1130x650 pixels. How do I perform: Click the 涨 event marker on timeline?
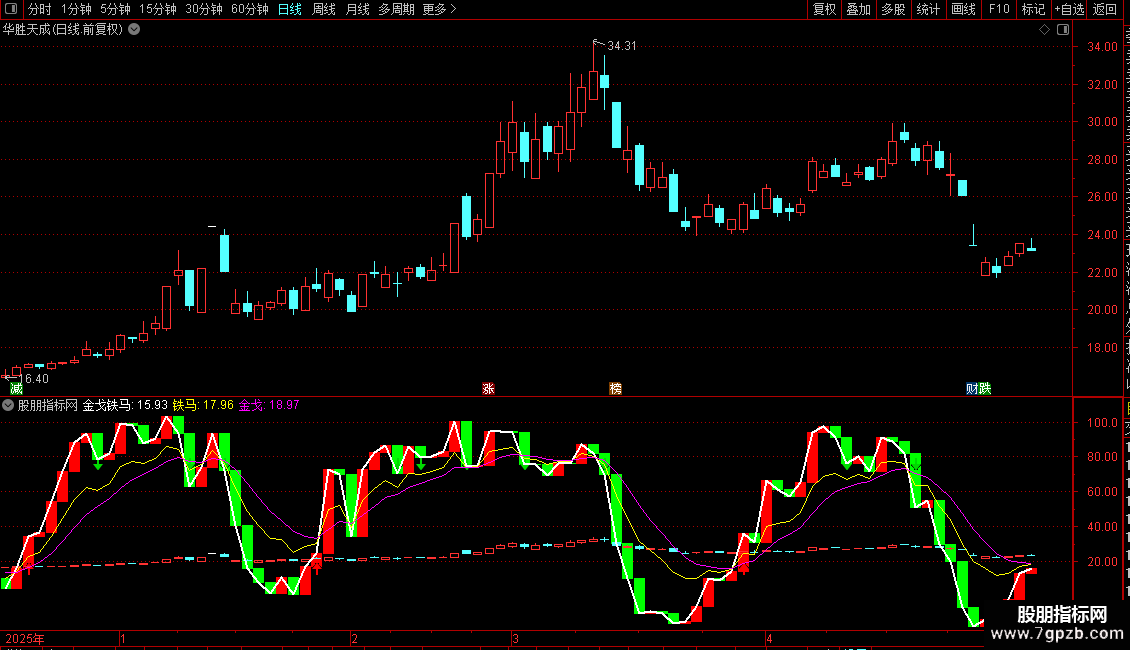tap(489, 389)
